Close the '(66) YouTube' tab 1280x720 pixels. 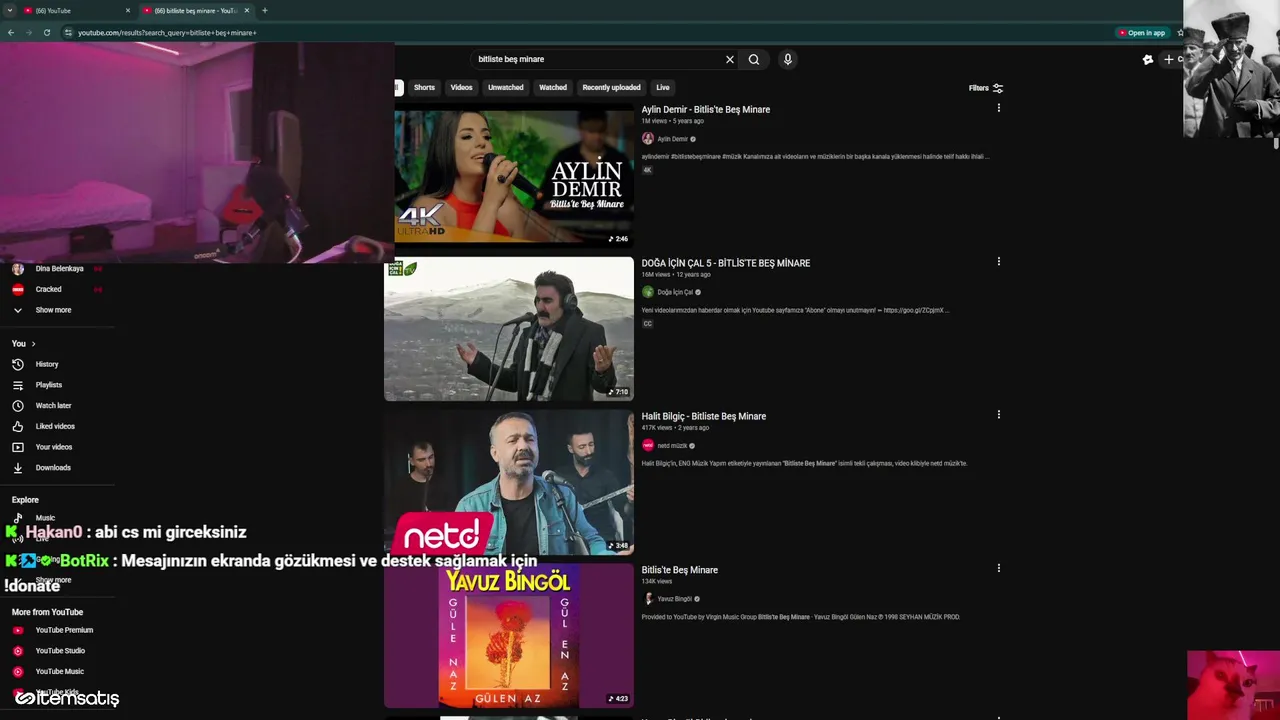coord(128,10)
